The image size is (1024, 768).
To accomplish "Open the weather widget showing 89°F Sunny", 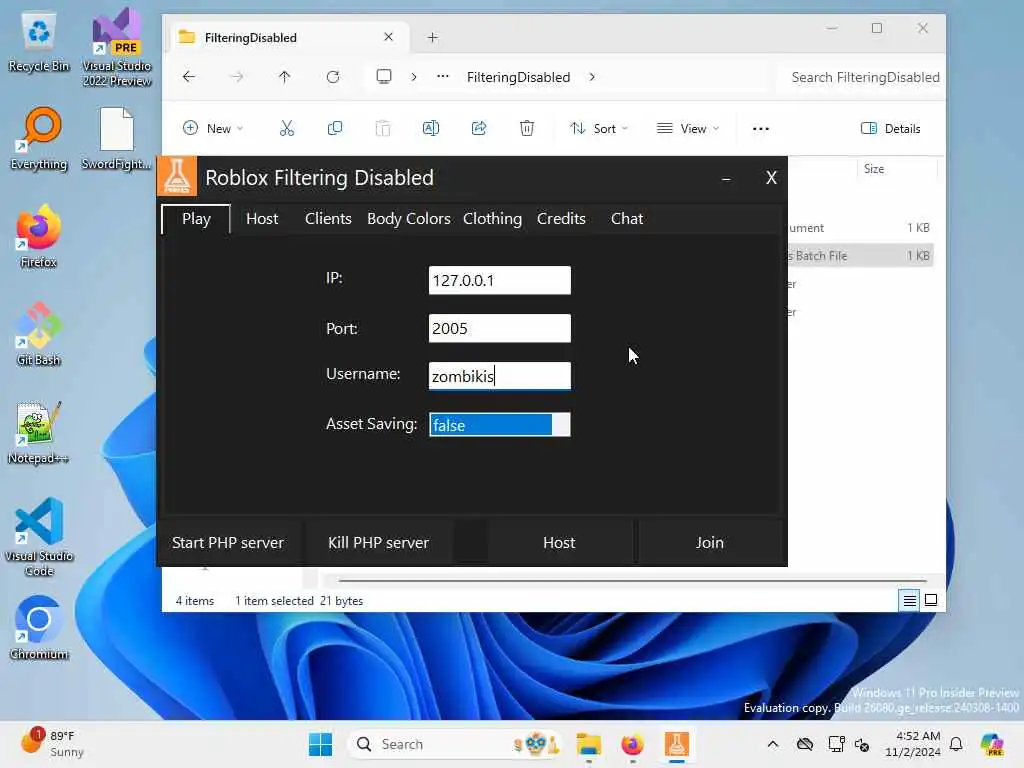I will 52,744.
